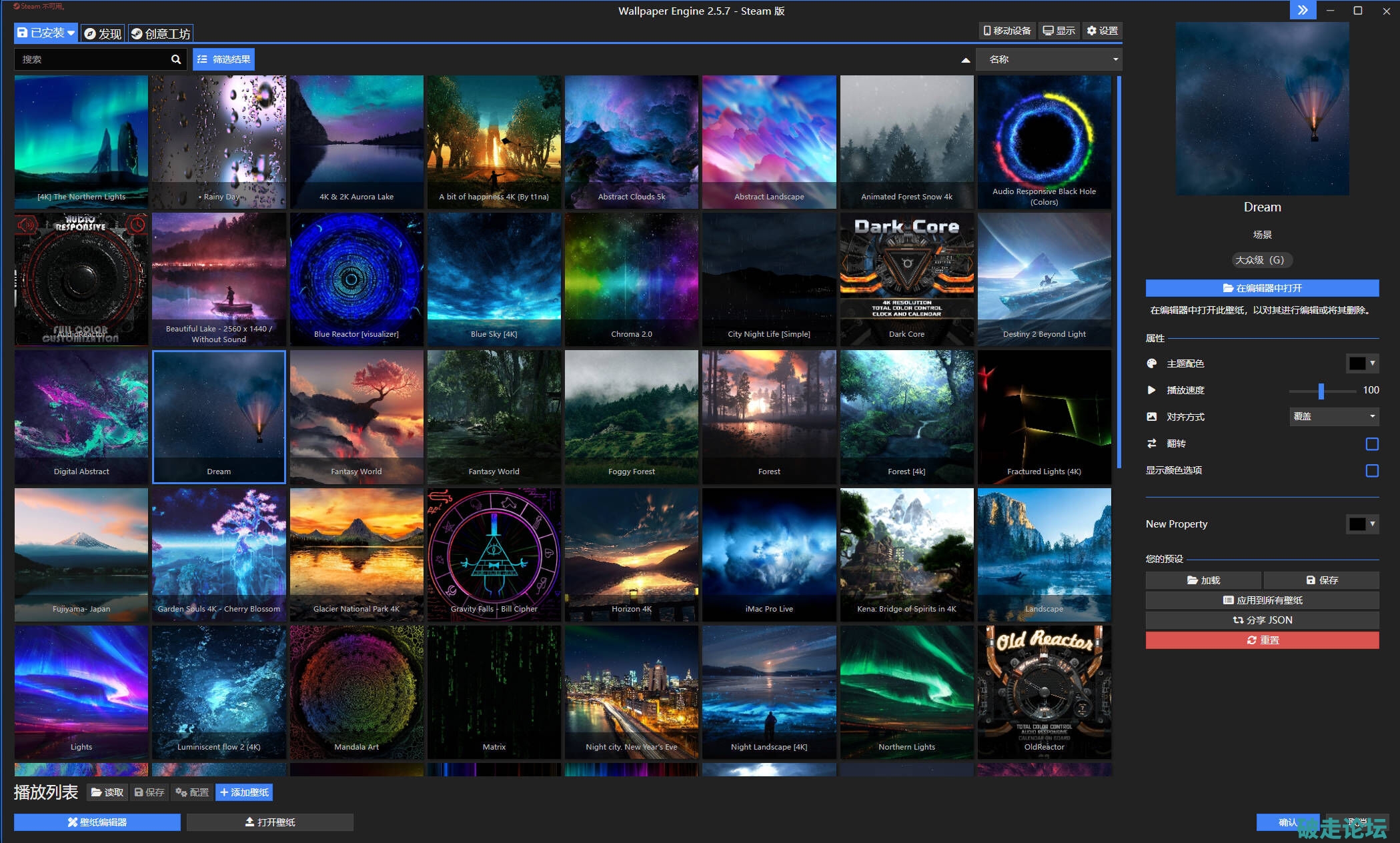Viewport: 1400px width, 843px height.
Task: Toggle the 筛选结果 filter results button
Action: pyautogui.click(x=224, y=59)
